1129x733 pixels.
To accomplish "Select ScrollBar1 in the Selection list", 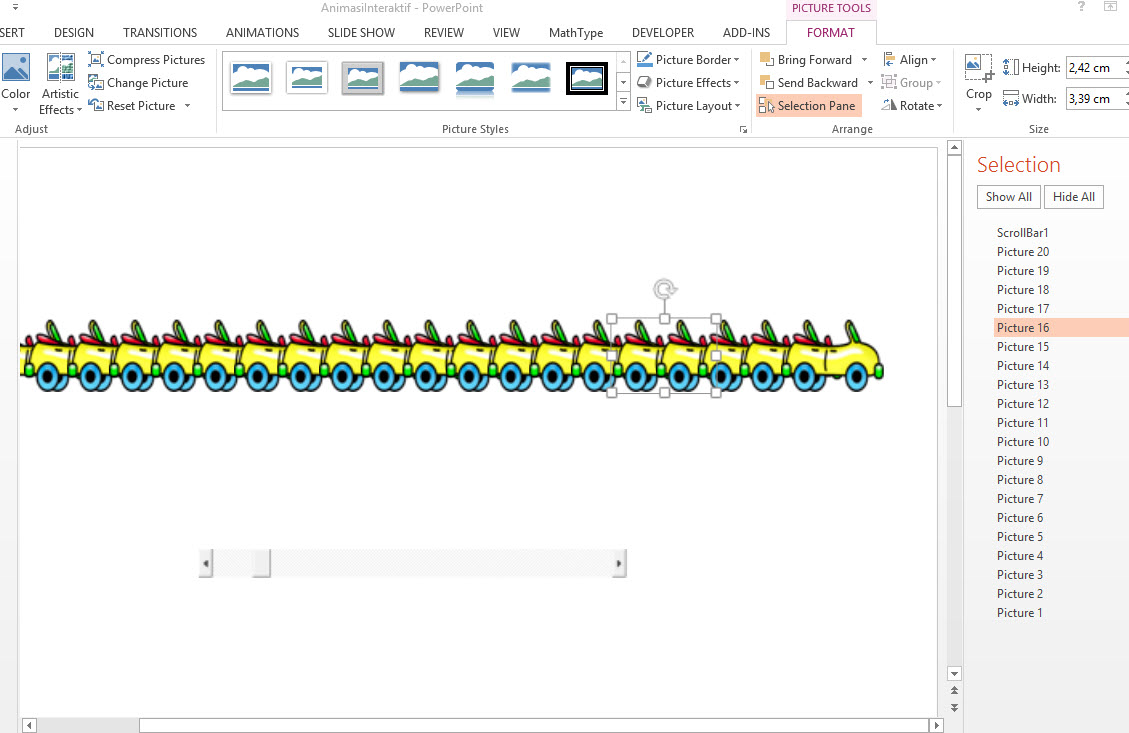I will click(x=1022, y=233).
